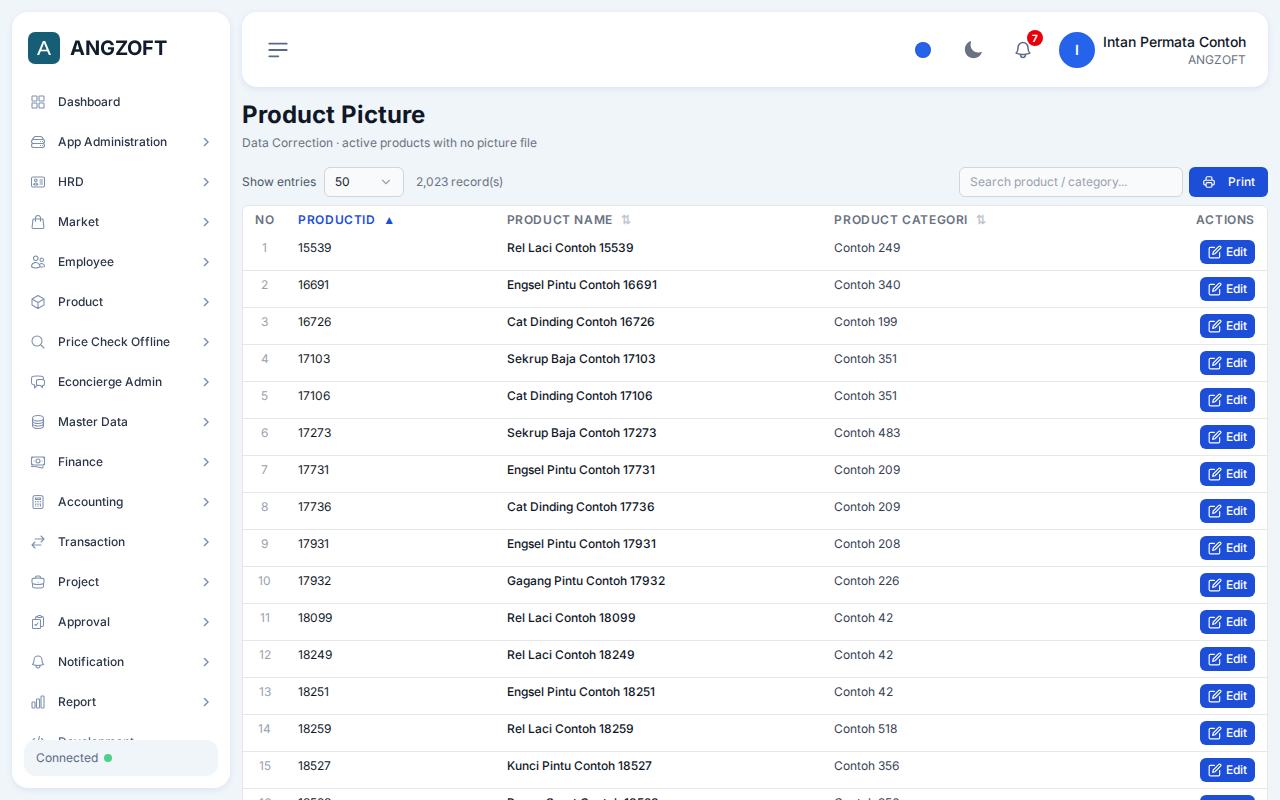
Task: Click the Econcierge Admin chat icon
Action: click(38, 382)
